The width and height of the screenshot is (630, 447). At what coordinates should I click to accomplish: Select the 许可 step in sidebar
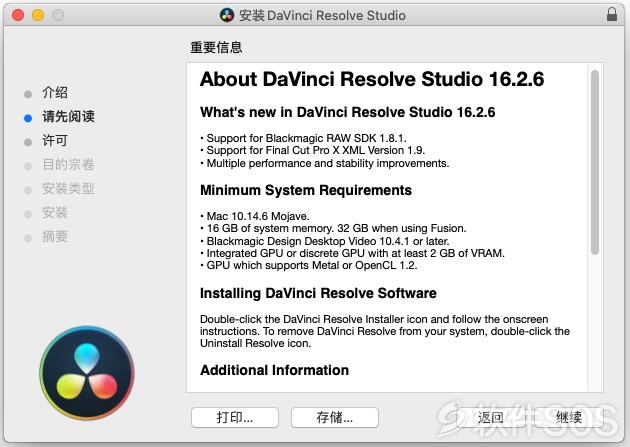pos(55,141)
